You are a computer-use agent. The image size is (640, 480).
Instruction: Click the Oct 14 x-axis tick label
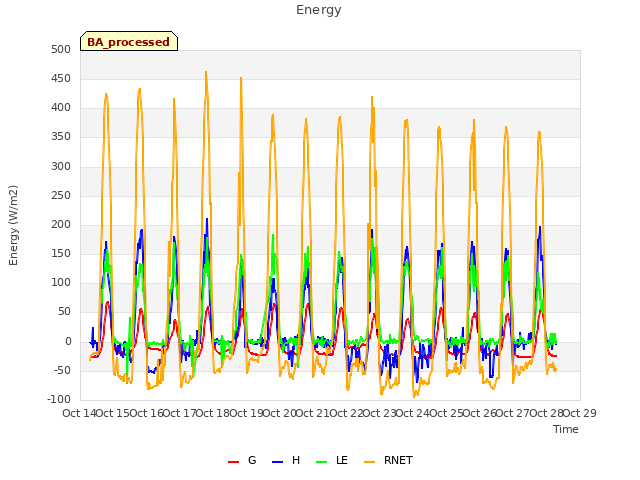79,413
